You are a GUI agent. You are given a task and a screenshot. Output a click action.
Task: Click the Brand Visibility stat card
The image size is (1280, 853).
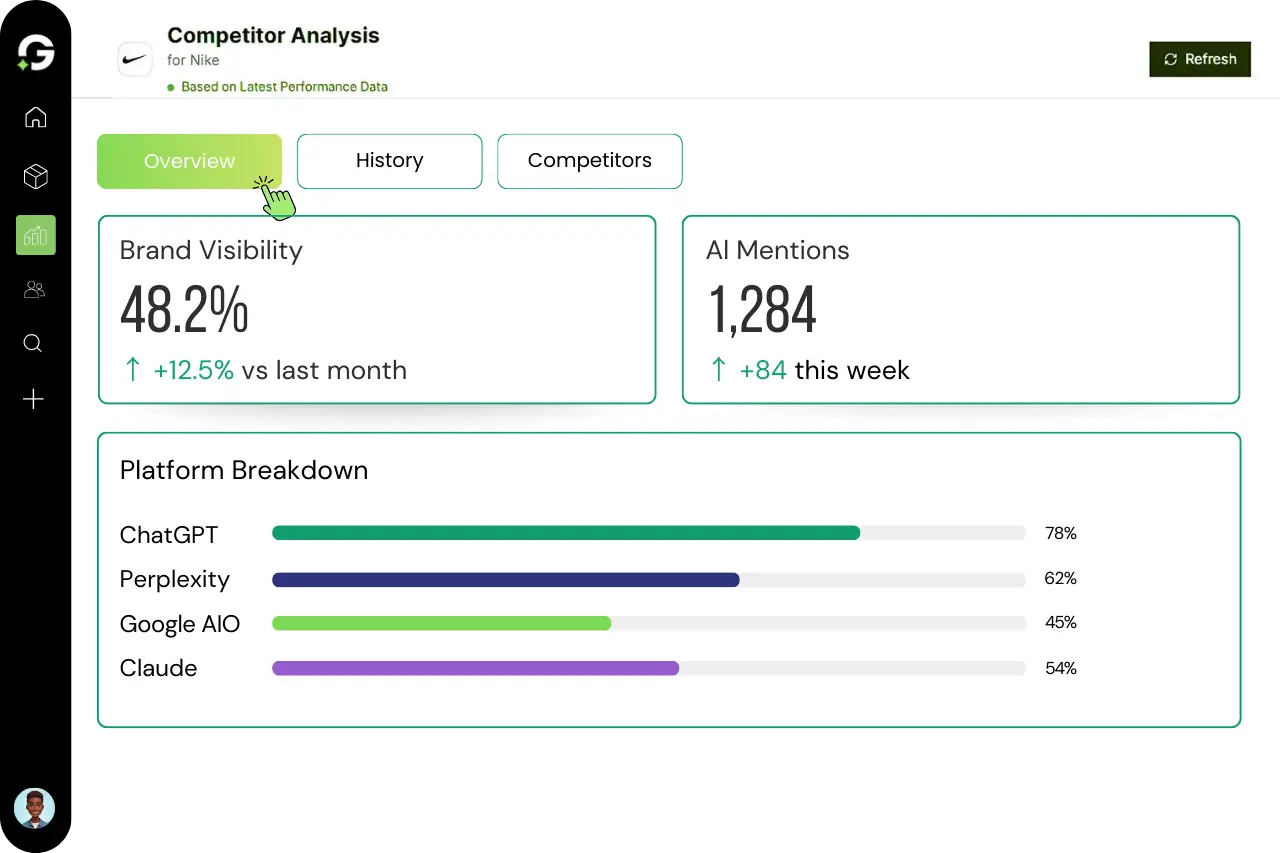click(377, 309)
